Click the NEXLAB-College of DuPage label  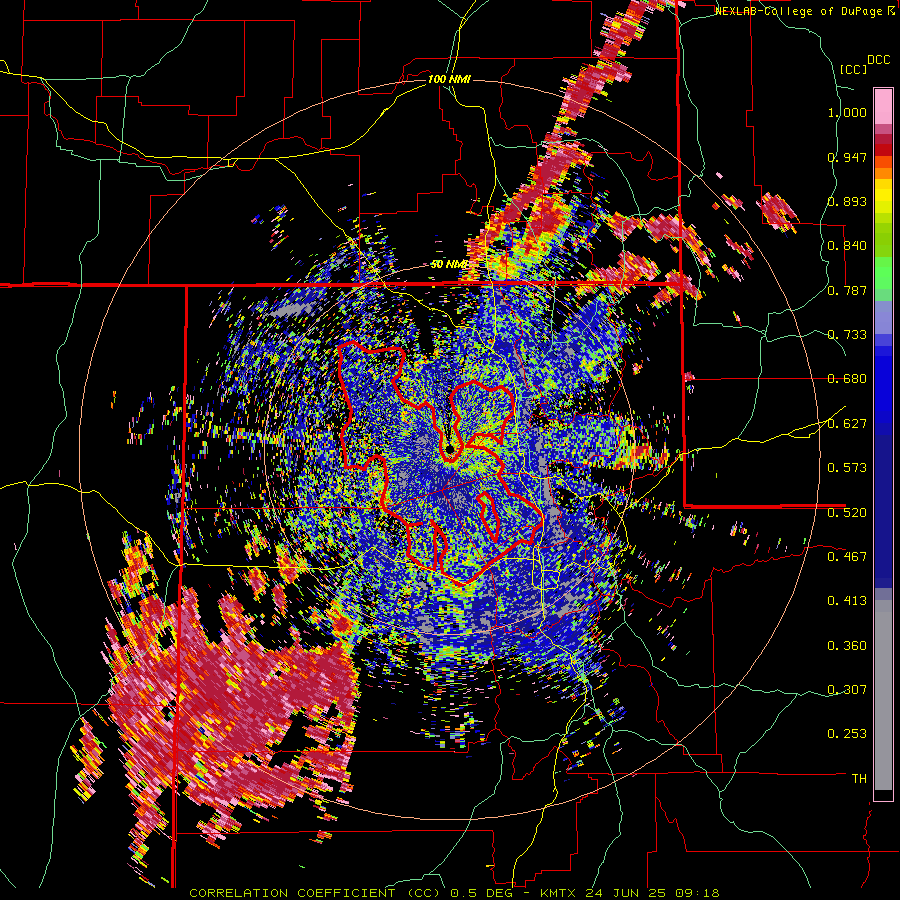point(800,11)
